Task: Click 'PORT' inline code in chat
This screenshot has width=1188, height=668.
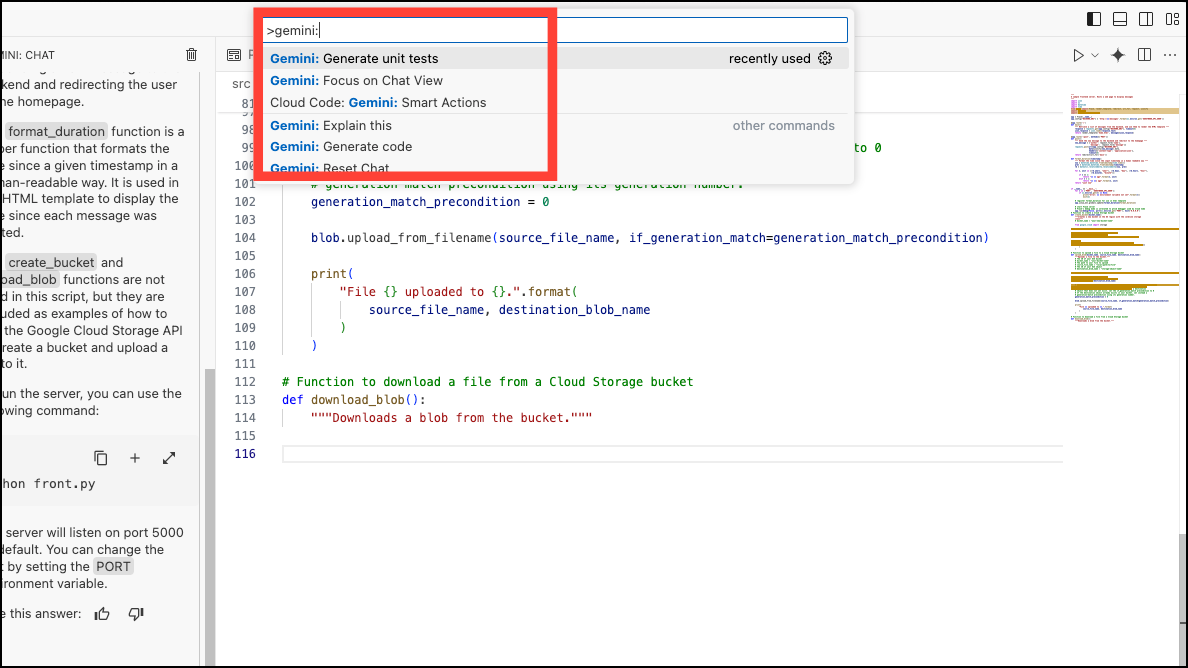Action: pos(113,567)
